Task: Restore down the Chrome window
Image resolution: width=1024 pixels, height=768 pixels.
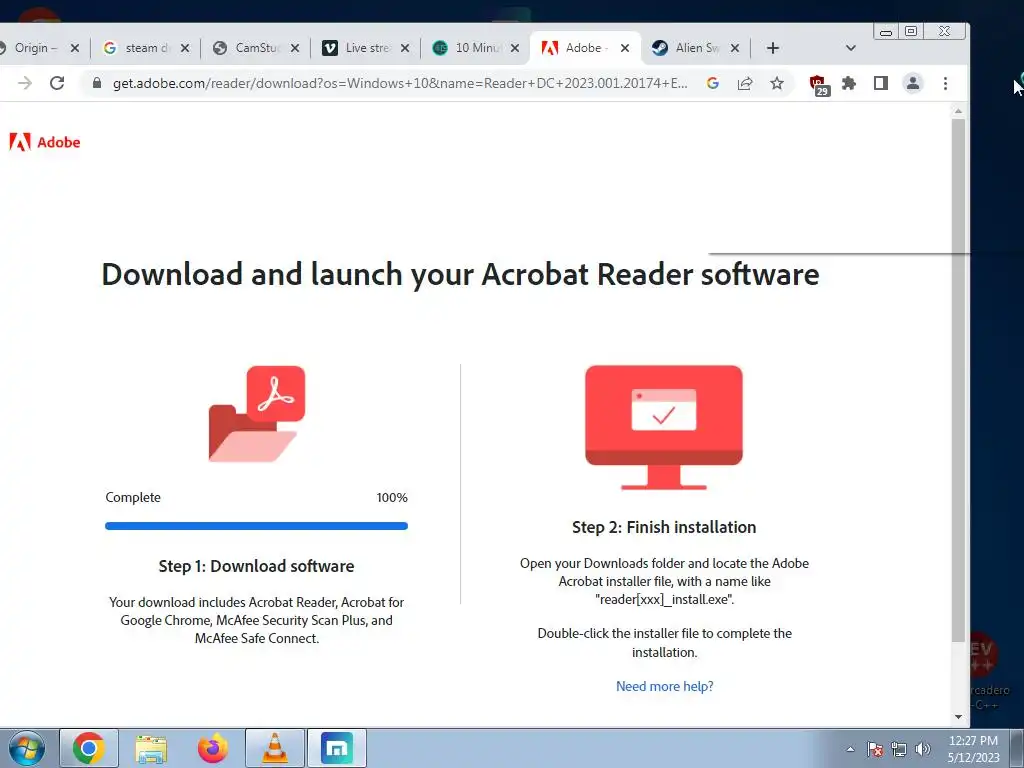Action: click(911, 31)
